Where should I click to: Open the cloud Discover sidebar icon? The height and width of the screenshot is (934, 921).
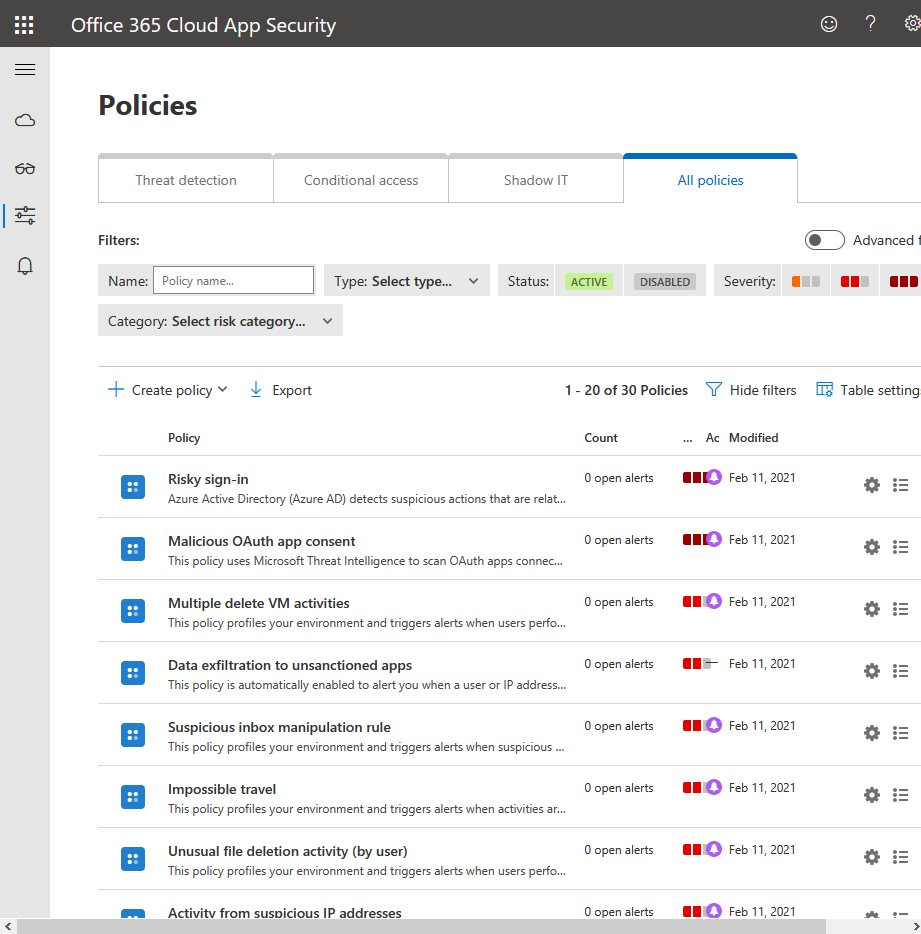tap(25, 121)
